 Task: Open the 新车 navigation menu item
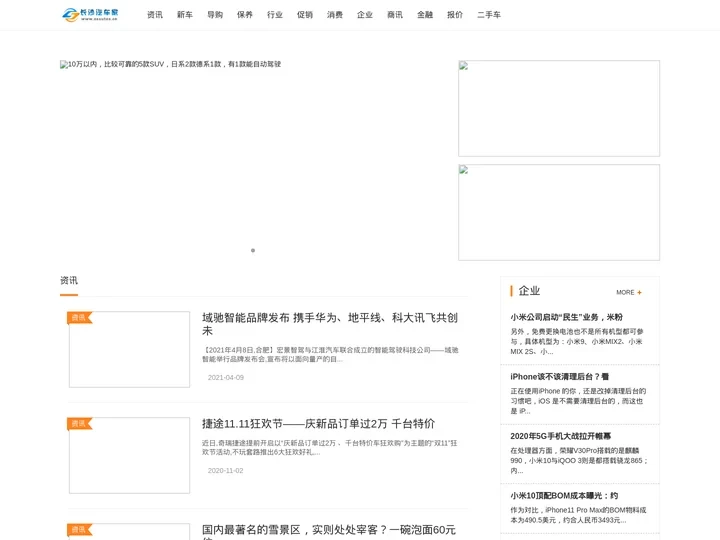[185, 15]
